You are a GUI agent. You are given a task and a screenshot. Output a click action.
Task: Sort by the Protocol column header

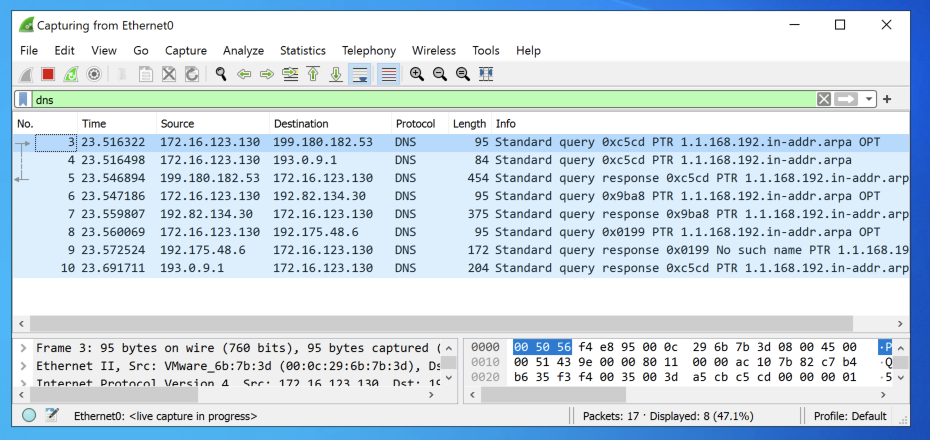click(420, 124)
